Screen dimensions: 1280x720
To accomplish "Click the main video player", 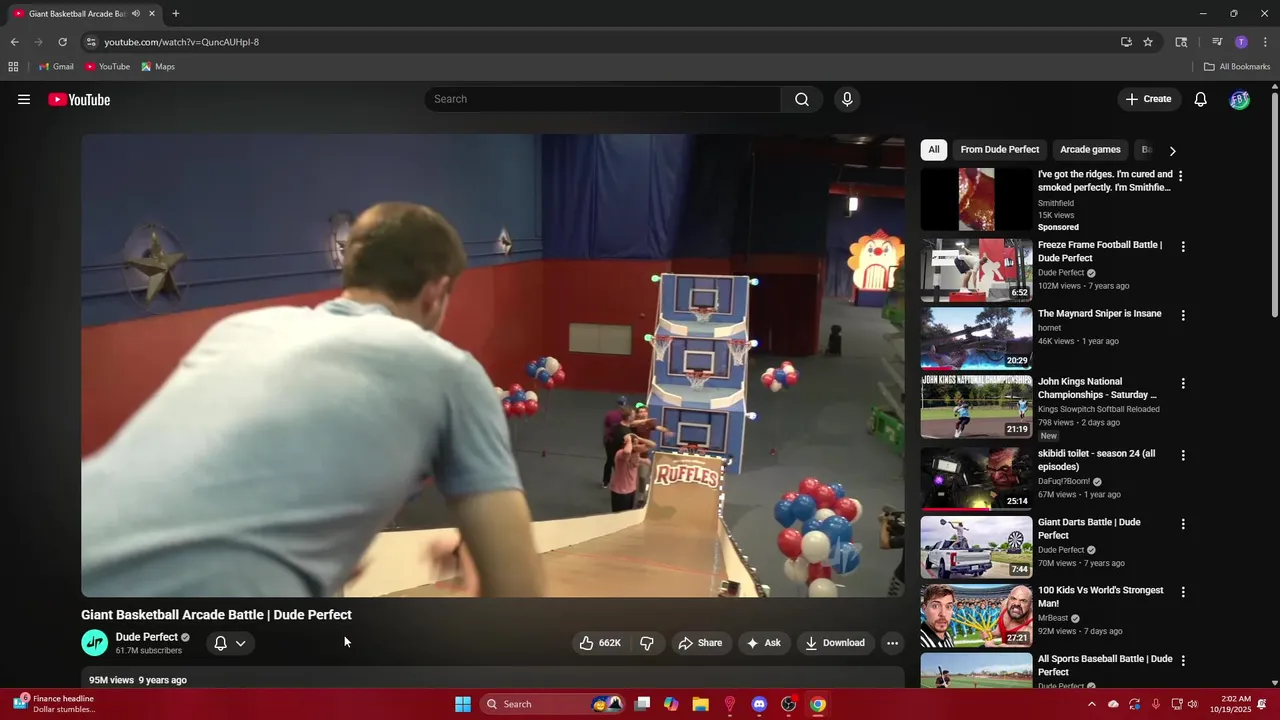I will point(493,365).
